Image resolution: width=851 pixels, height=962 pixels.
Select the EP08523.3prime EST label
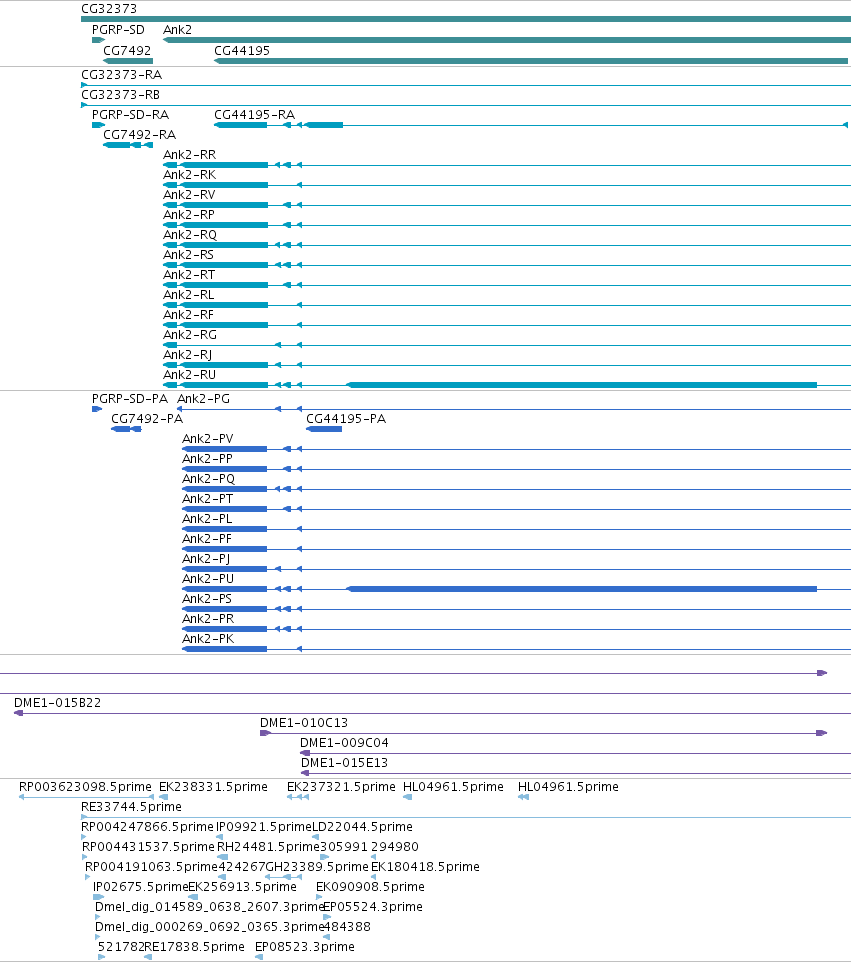305,947
